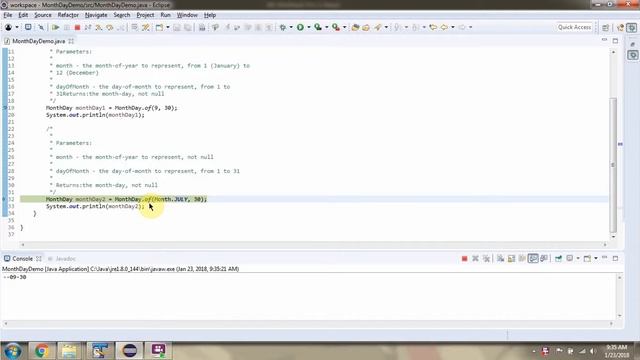This screenshot has width=640, height=360.
Task: Terminate the console process with red square
Action: (x=464, y=259)
